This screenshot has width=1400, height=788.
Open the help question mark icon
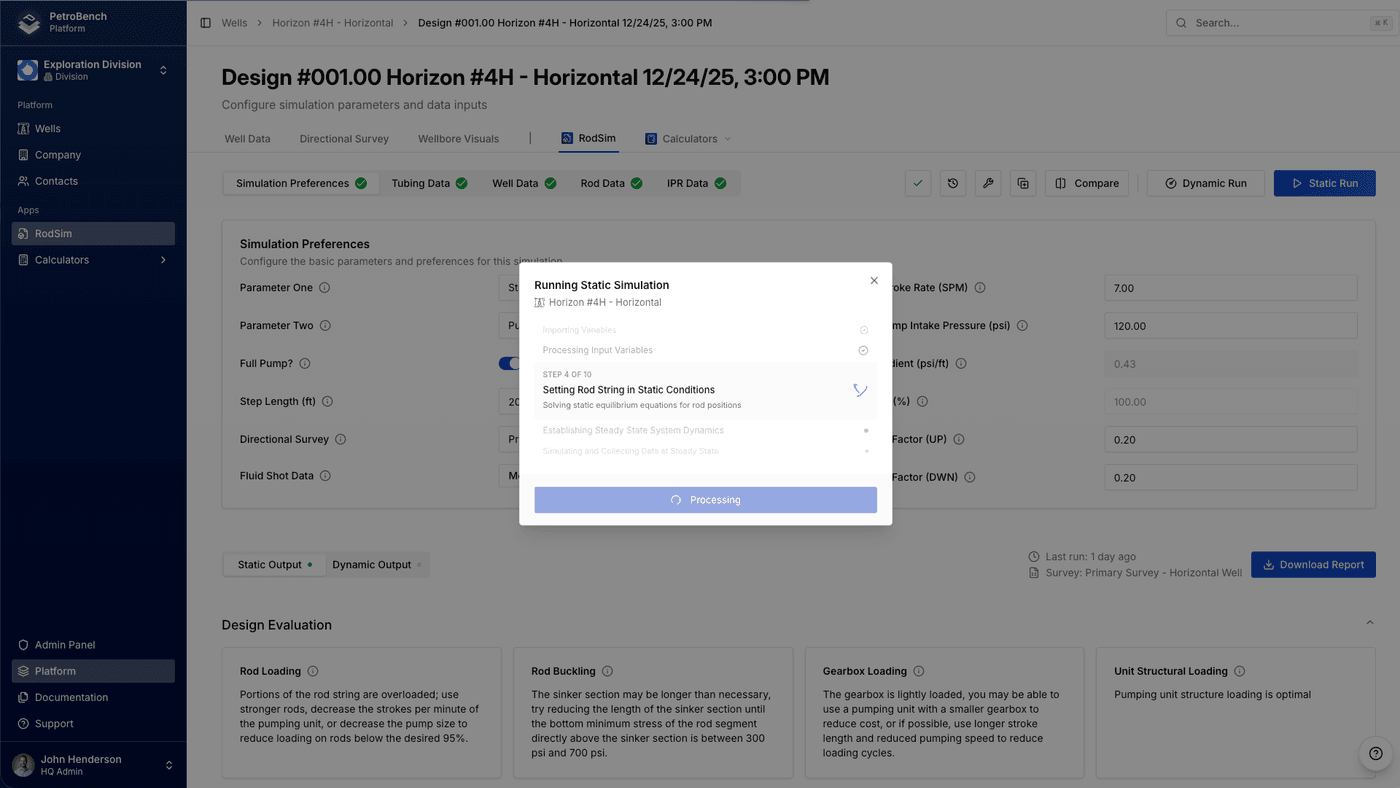1376,754
